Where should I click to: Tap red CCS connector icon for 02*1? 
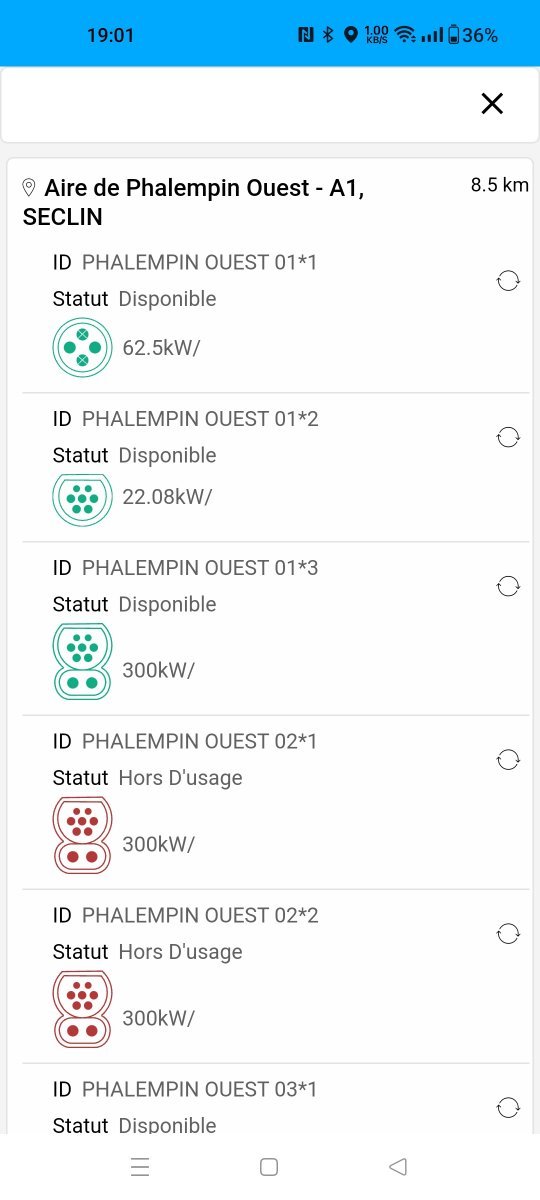tap(82, 835)
